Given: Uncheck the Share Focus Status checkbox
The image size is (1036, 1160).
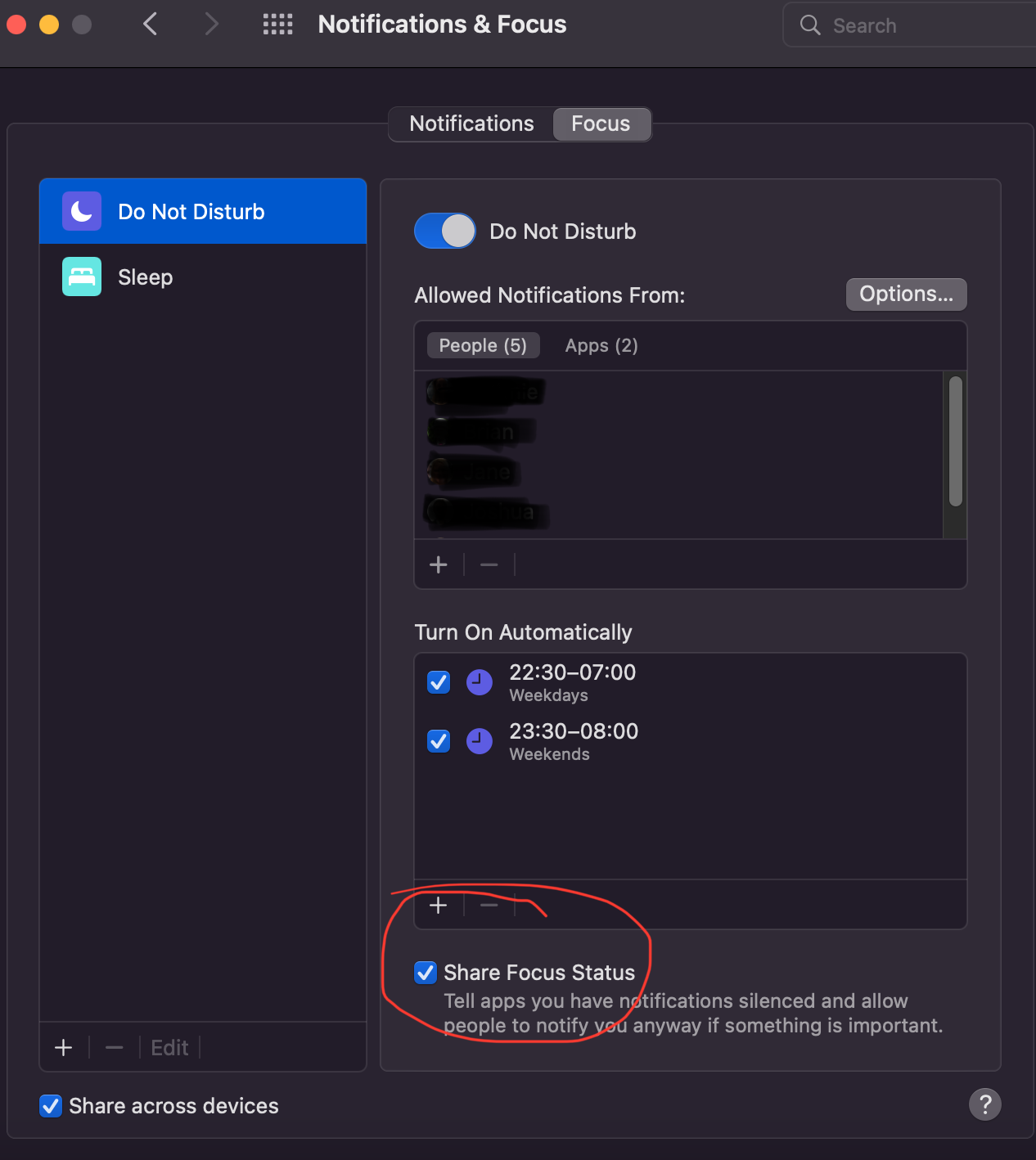Looking at the screenshot, I should 426,973.
